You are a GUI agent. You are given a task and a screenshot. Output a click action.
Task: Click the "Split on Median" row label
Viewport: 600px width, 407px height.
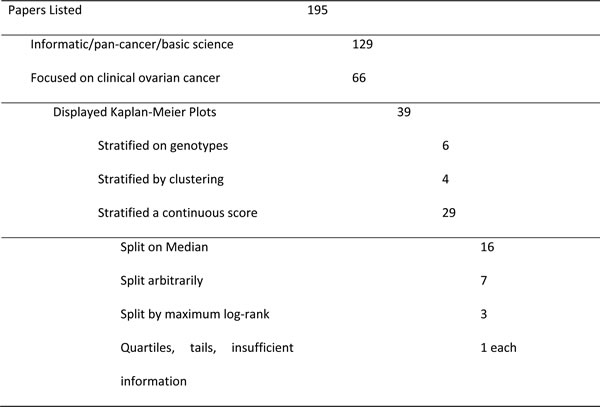(x=163, y=247)
